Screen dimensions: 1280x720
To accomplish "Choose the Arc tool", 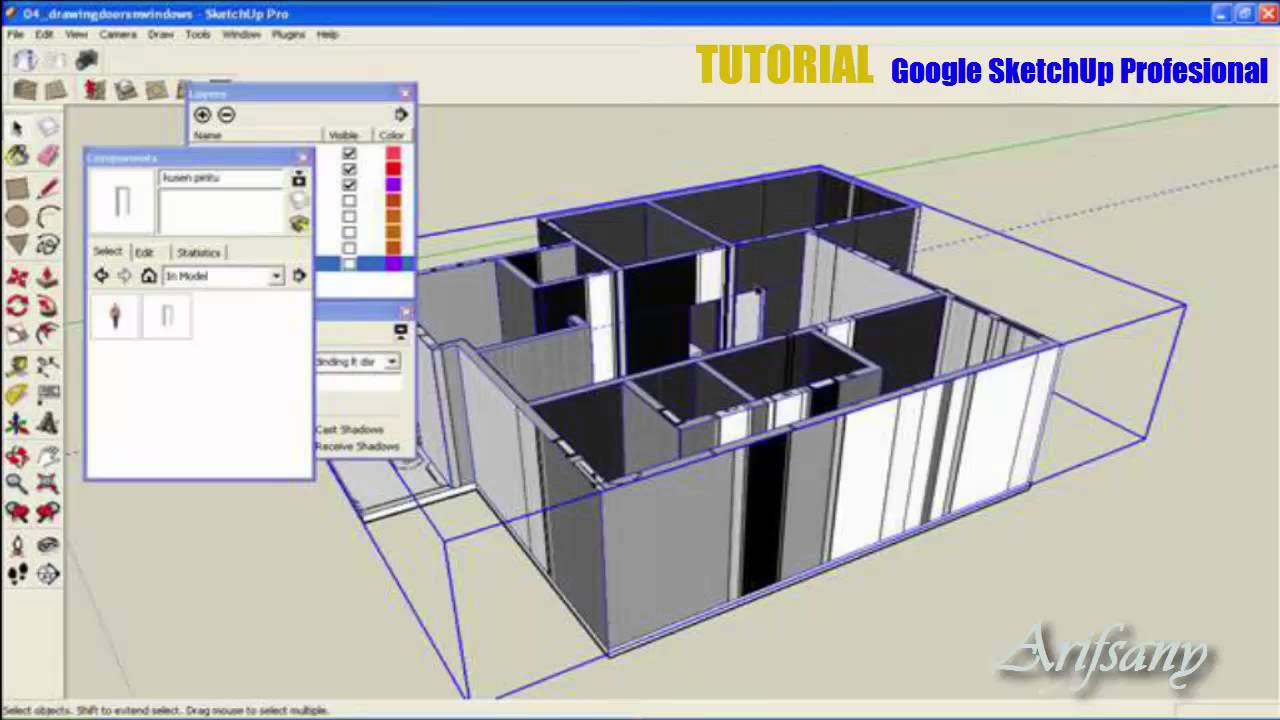I will click(48, 216).
